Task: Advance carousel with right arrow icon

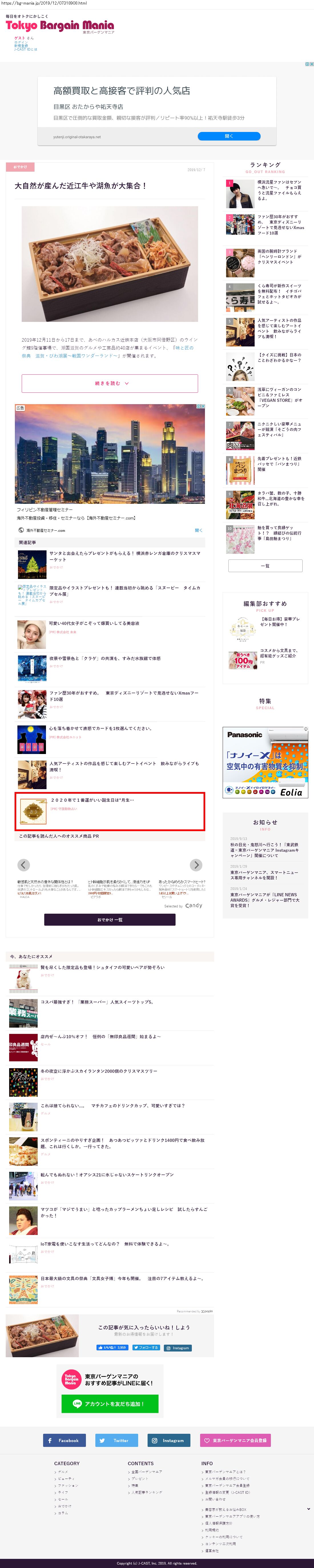Action: point(196,865)
